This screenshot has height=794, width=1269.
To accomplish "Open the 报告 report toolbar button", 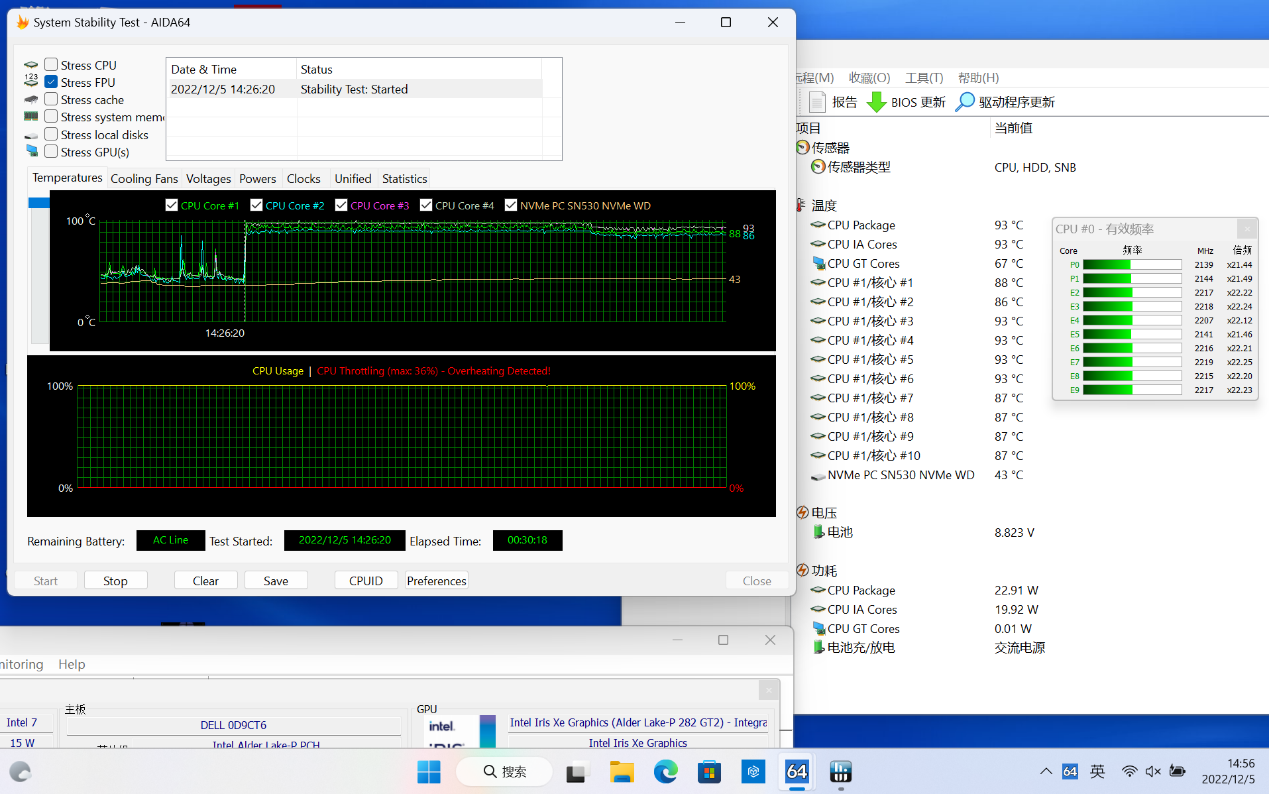I will (832, 102).
